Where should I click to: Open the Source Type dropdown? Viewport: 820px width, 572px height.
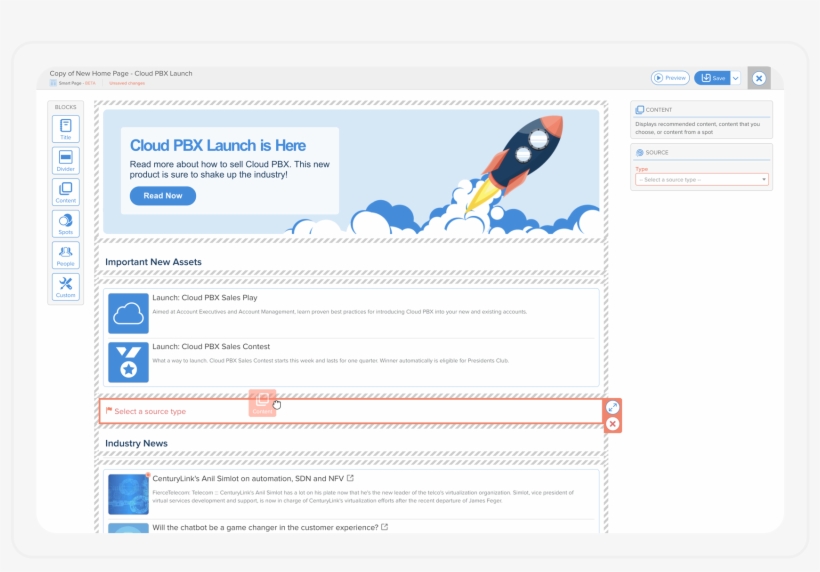tap(702, 180)
